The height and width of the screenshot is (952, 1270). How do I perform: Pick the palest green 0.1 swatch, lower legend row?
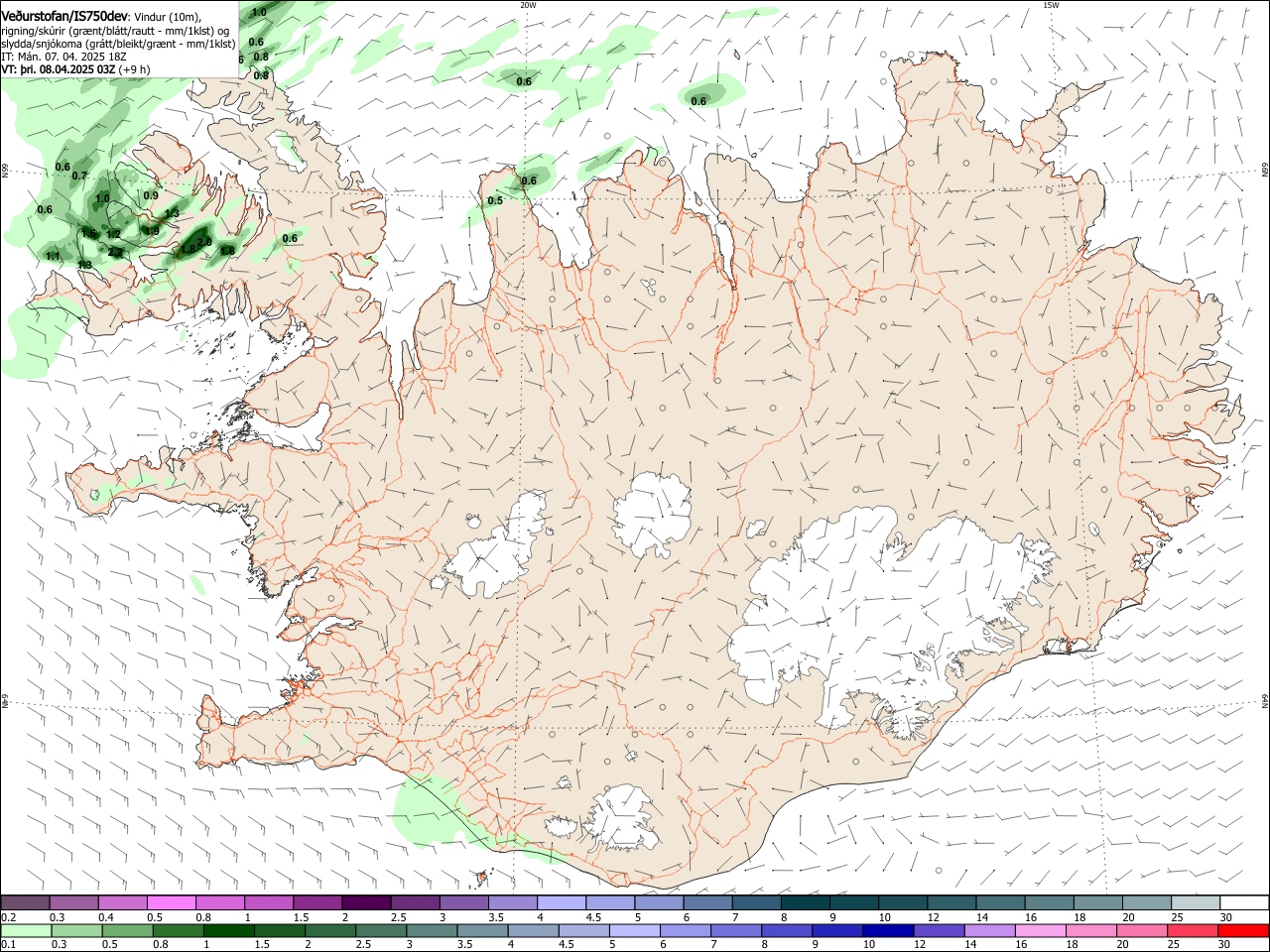point(26,930)
